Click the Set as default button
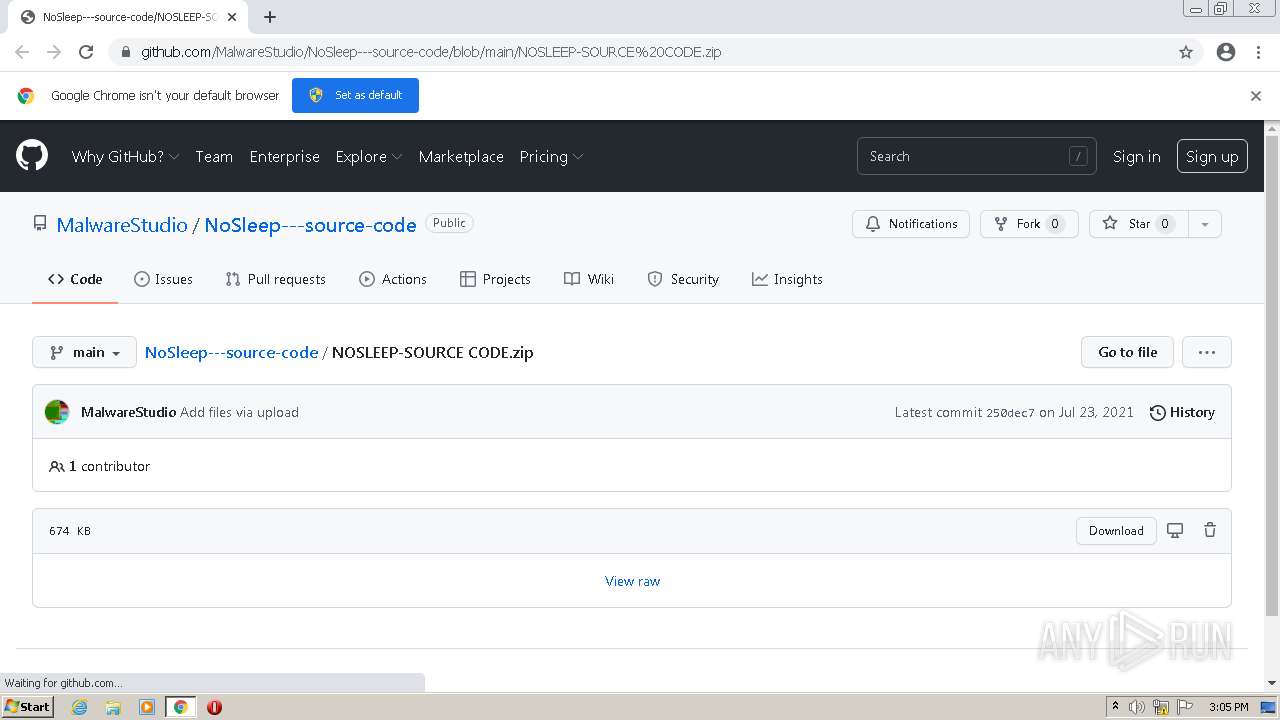The image size is (1280, 720). (x=355, y=95)
